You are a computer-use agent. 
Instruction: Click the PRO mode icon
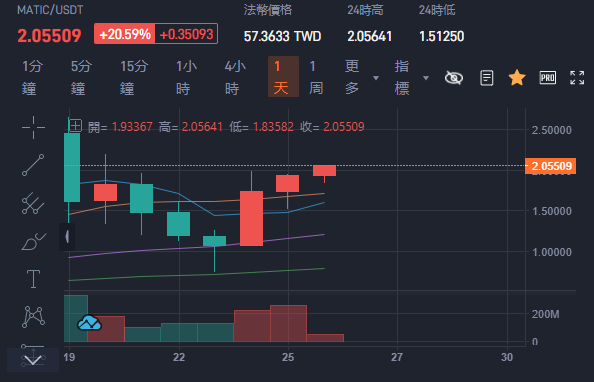coord(547,78)
